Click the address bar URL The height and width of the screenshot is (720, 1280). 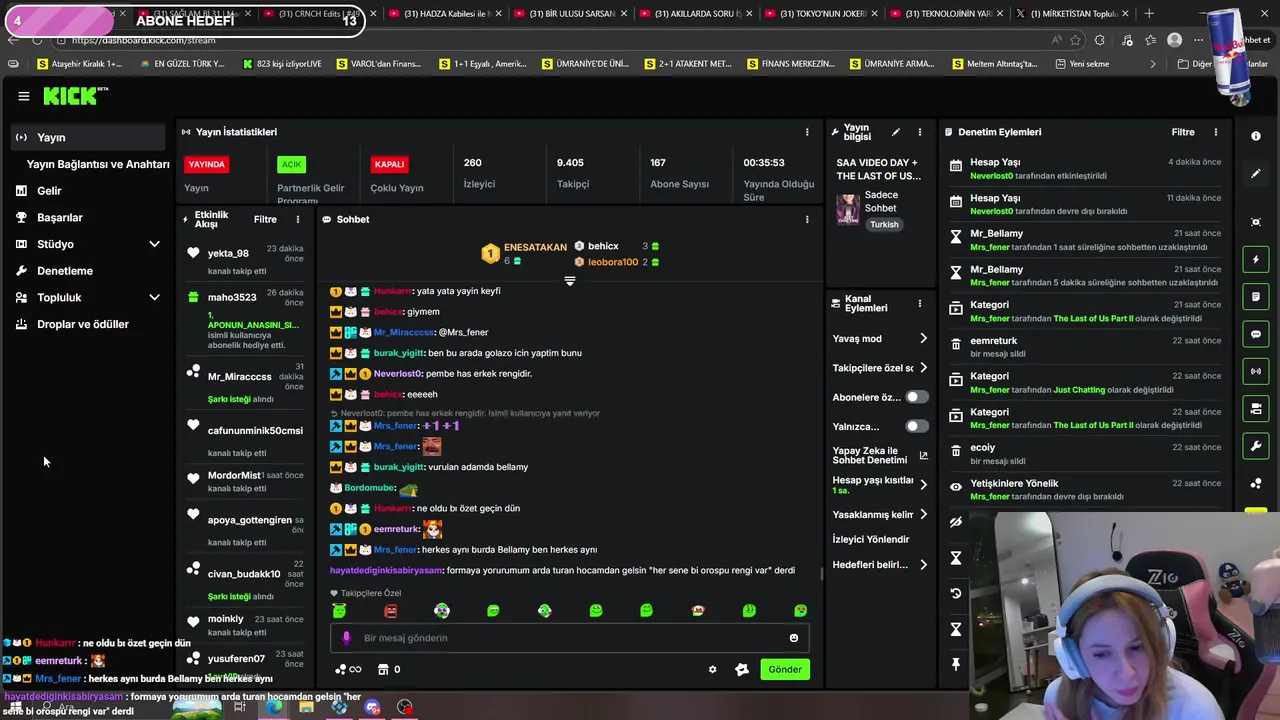coord(144,40)
